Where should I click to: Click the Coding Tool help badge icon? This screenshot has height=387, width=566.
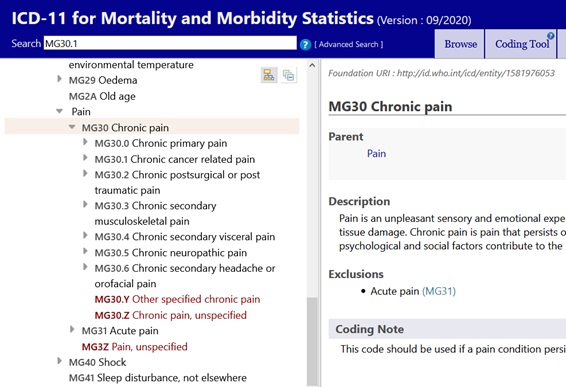coord(550,35)
